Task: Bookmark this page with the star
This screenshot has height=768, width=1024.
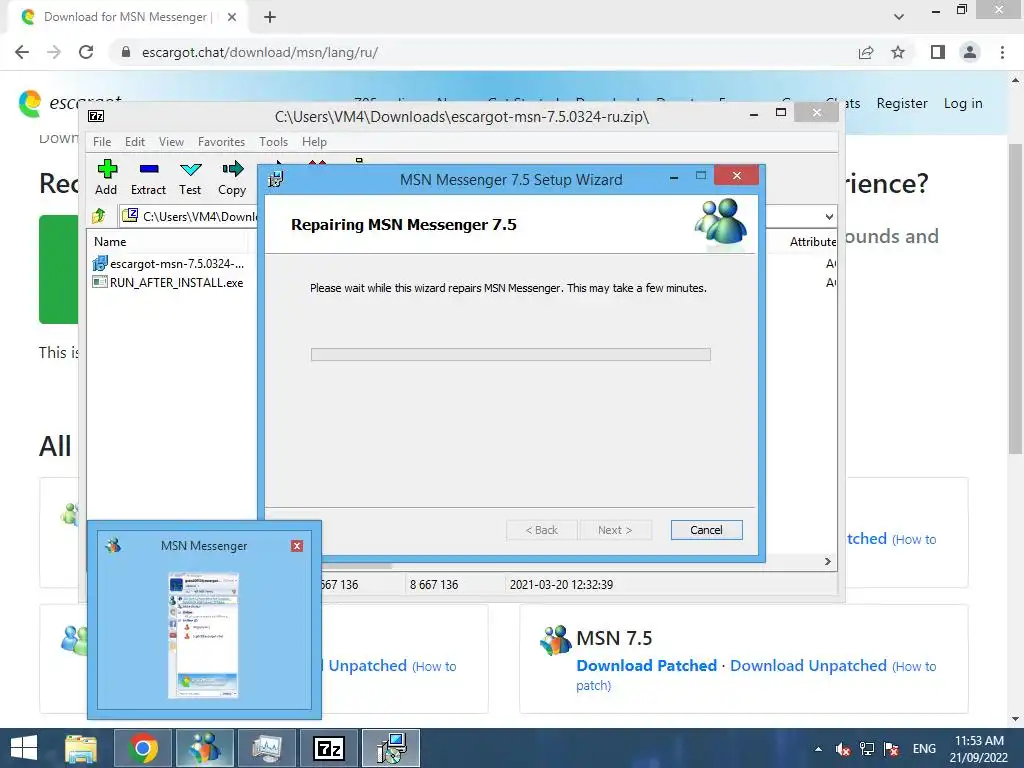Action: 898,52
